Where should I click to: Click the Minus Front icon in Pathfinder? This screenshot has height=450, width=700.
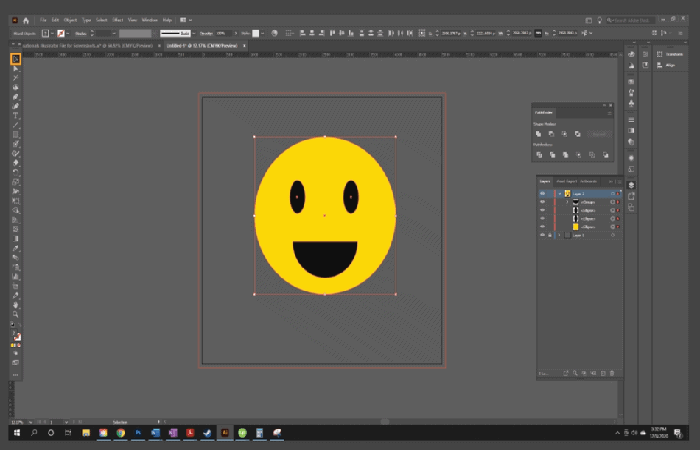(x=551, y=134)
